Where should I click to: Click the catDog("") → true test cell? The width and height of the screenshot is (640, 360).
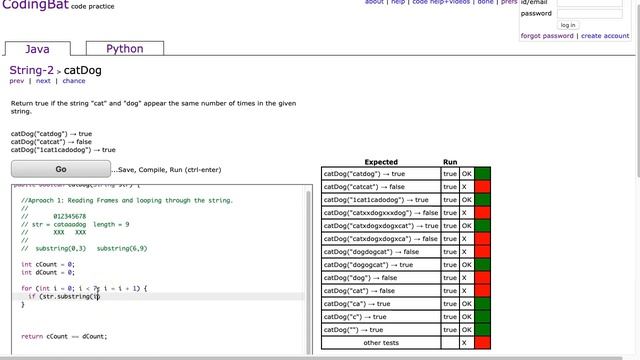[381, 330]
